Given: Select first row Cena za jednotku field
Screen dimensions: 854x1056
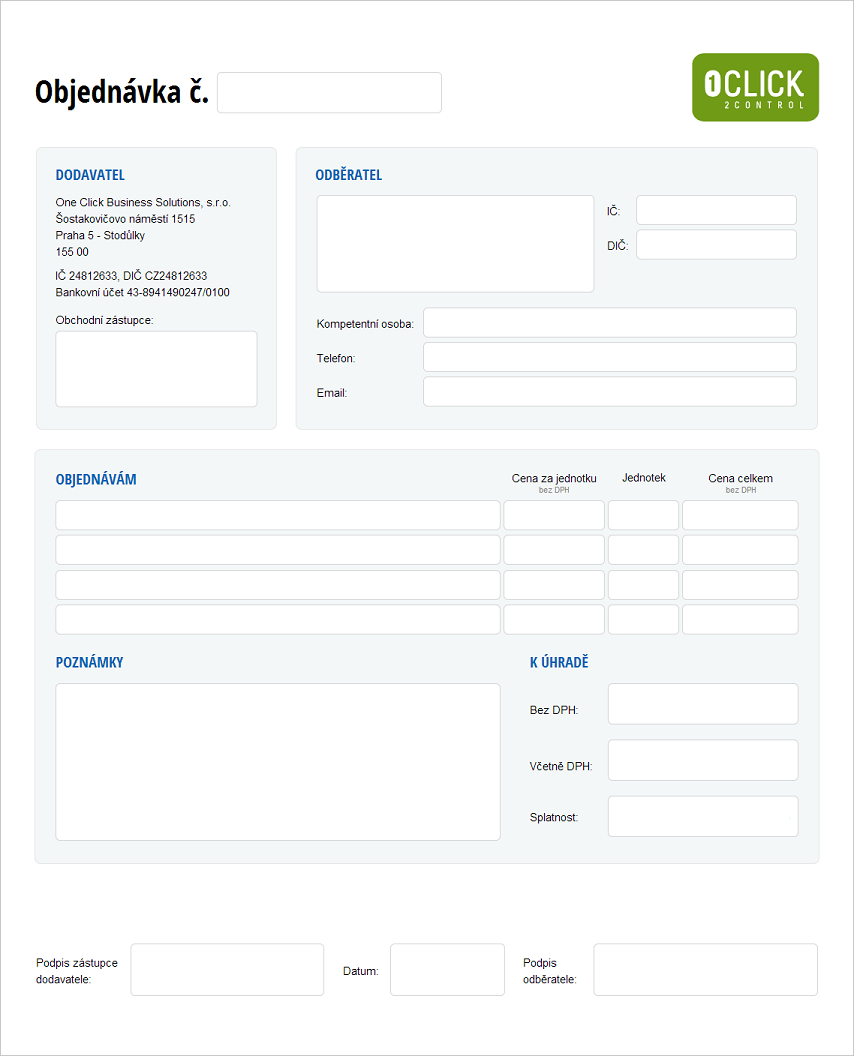Looking at the screenshot, I should coord(554,515).
